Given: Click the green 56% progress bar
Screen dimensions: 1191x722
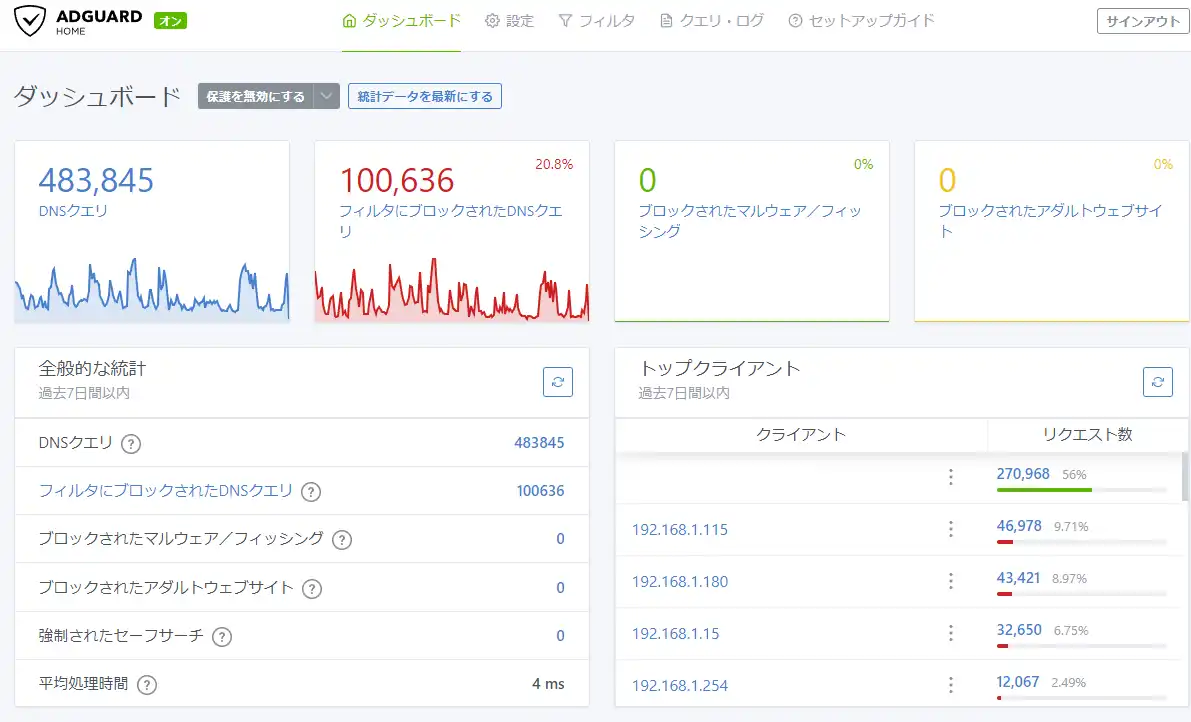Looking at the screenshot, I should 1044,490.
